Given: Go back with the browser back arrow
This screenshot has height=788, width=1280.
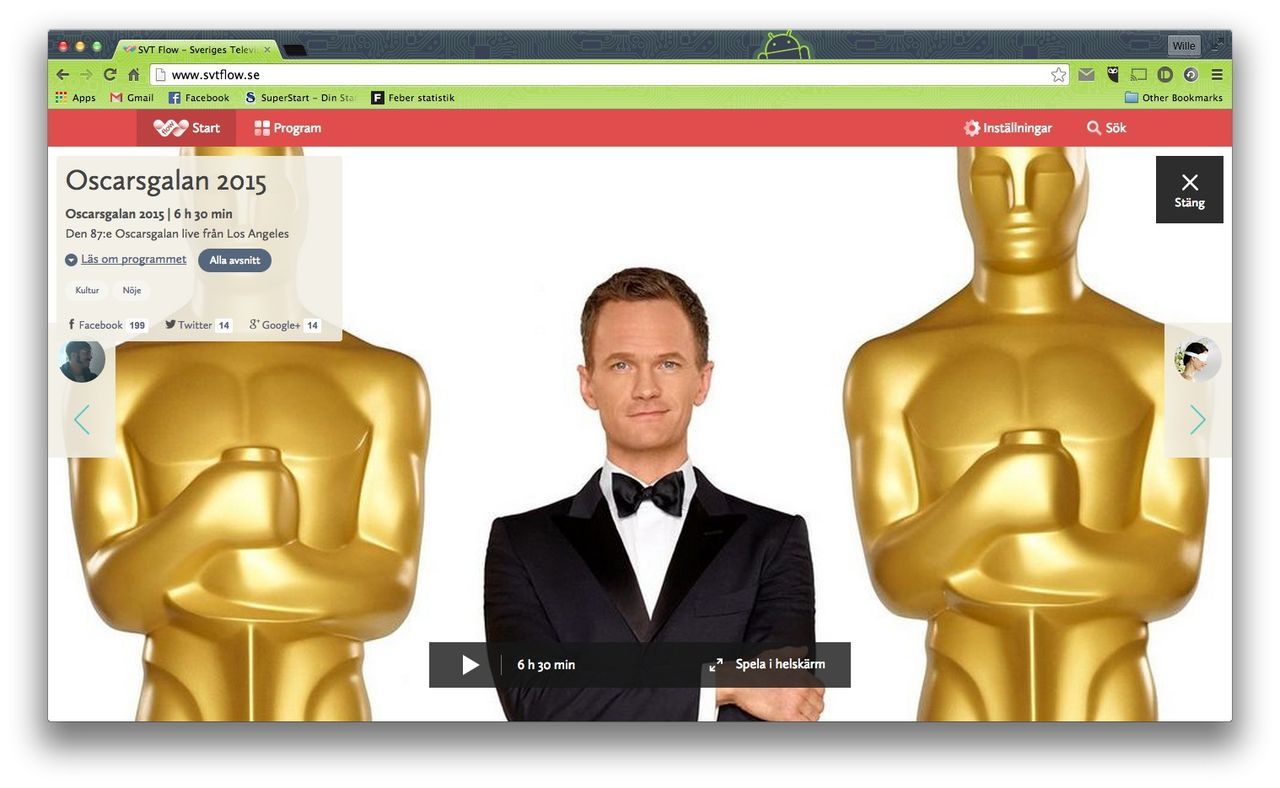Looking at the screenshot, I should (62, 75).
